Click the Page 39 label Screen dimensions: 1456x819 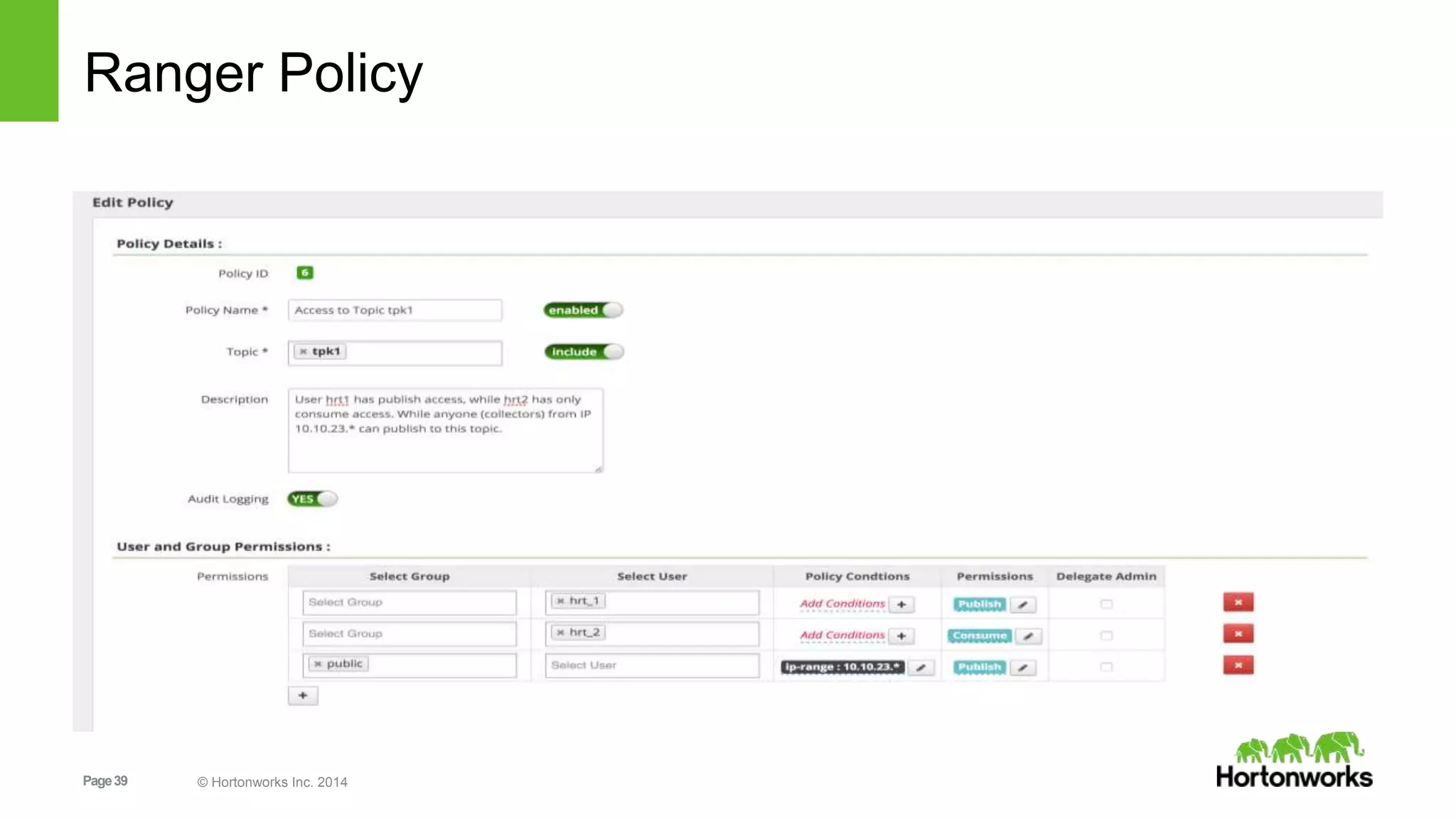point(105,781)
